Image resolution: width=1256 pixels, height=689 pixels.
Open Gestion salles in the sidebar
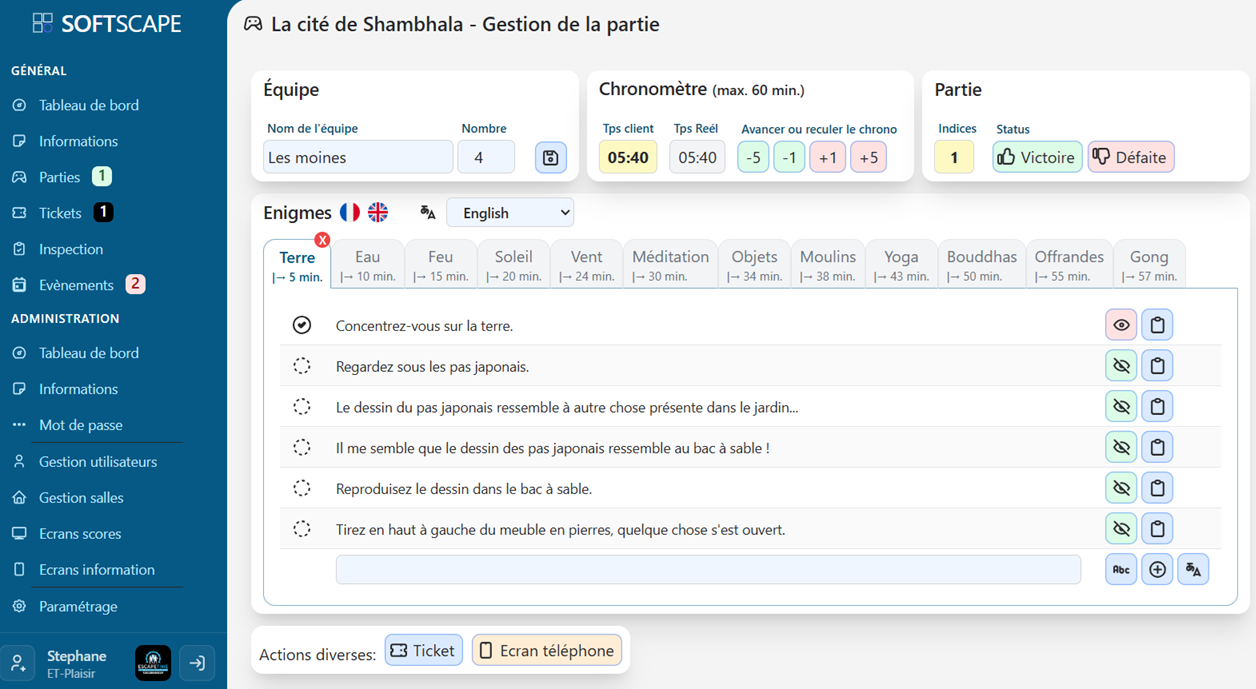tap(81, 498)
